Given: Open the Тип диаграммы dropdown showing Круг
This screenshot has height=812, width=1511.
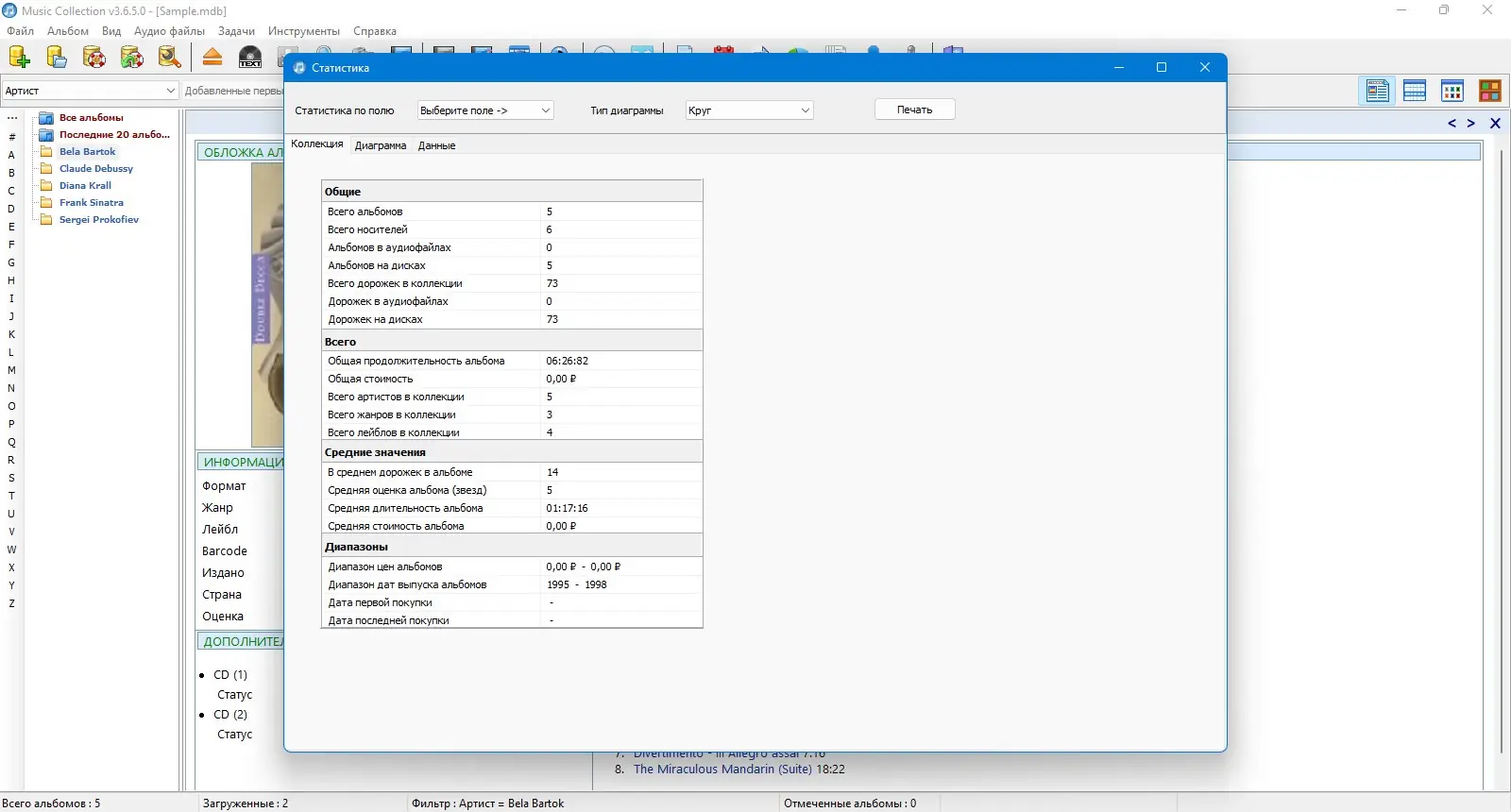Looking at the screenshot, I should (749, 110).
